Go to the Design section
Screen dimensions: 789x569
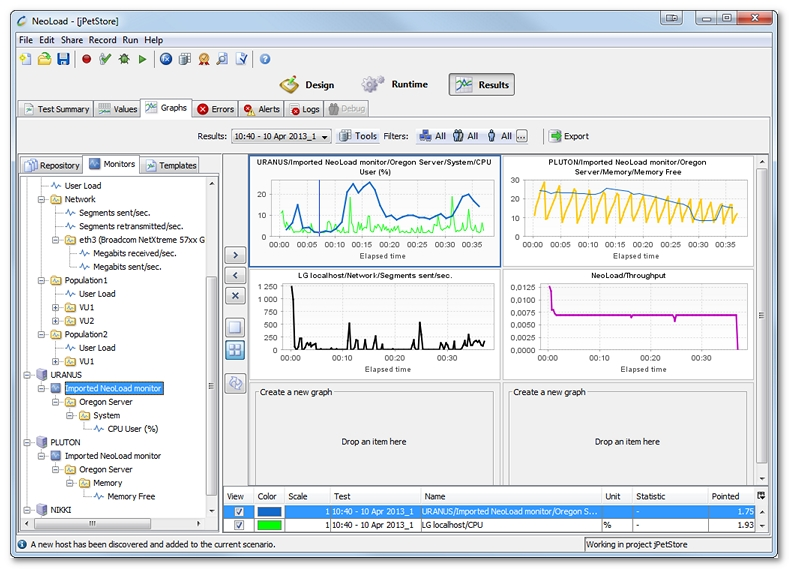(x=307, y=85)
